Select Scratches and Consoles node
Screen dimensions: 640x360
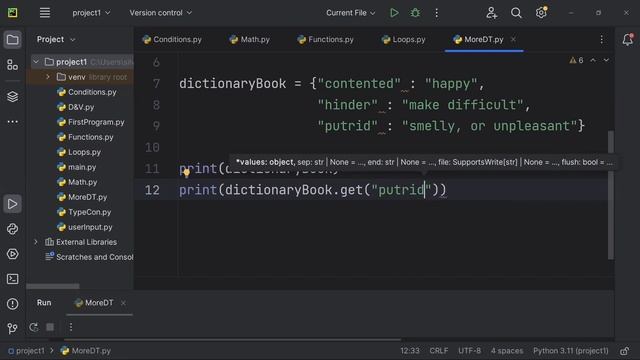pyautogui.click(x=89, y=257)
